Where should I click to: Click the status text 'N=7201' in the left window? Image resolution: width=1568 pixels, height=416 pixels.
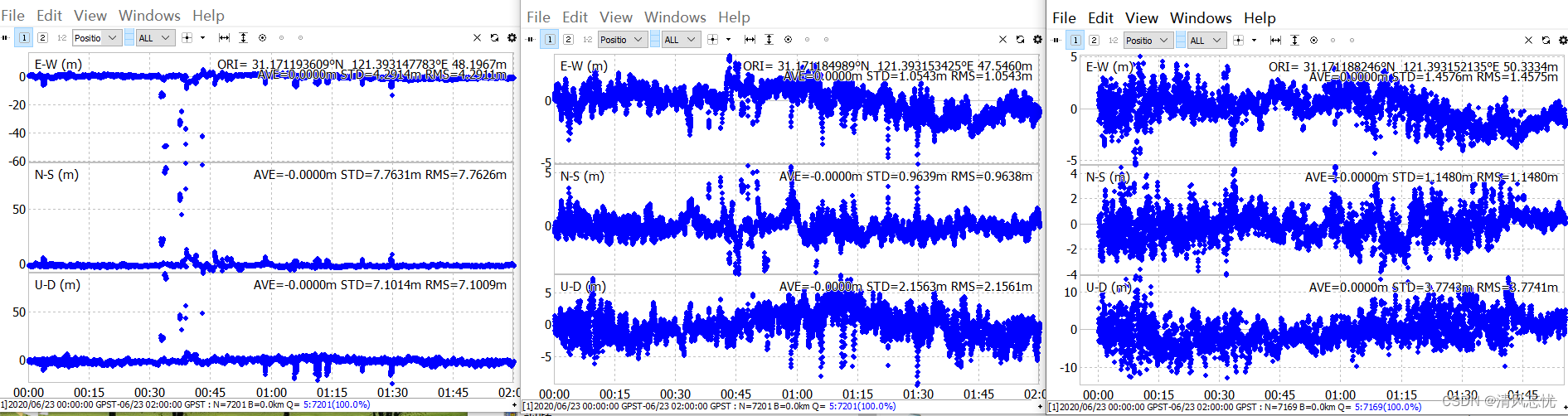[x=228, y=405]
